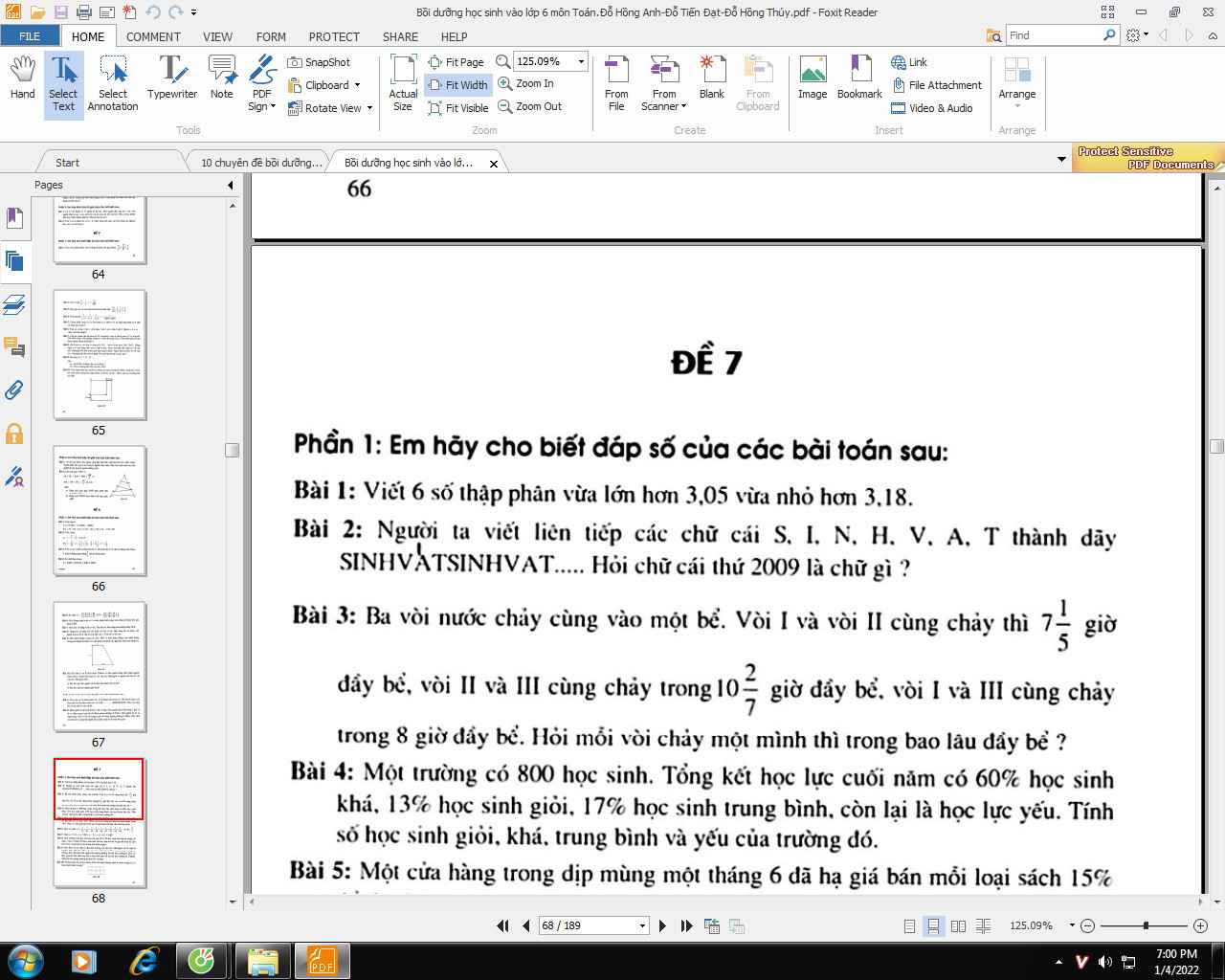Insert a Bookmark
This screenshot has height=980, width=1225.
point(859,78)
